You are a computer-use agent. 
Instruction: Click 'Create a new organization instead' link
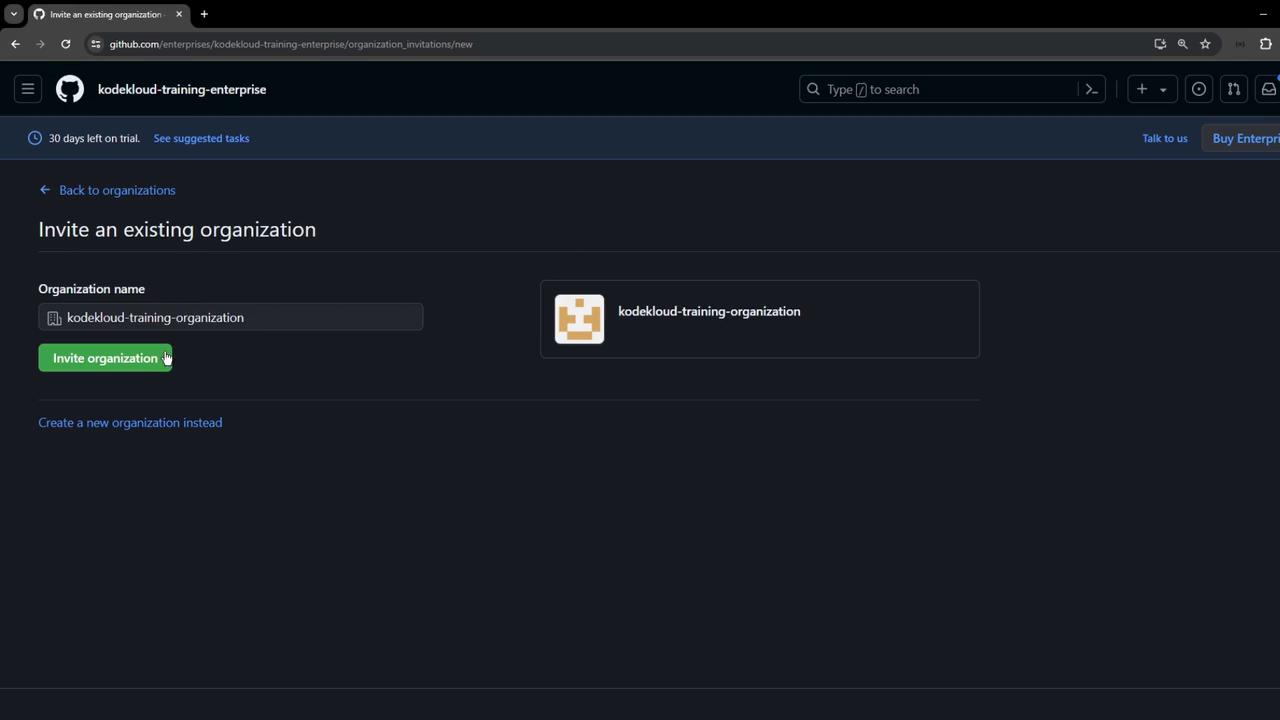point(130,422)
